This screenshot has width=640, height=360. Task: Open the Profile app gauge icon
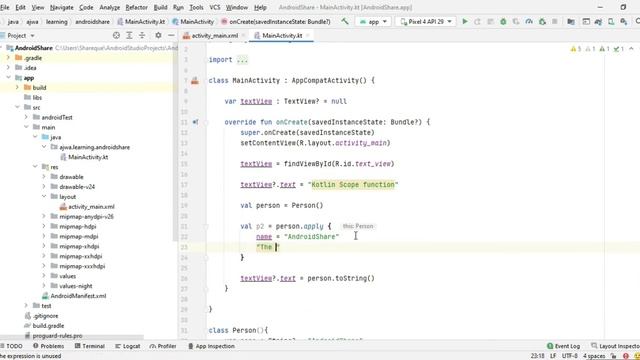[x=529, y=21]
